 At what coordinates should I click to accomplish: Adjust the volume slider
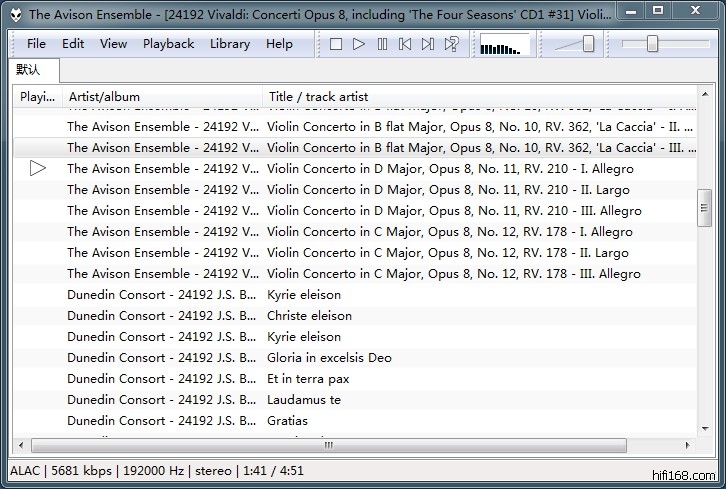pyautogui.click(x=576, y=44)
